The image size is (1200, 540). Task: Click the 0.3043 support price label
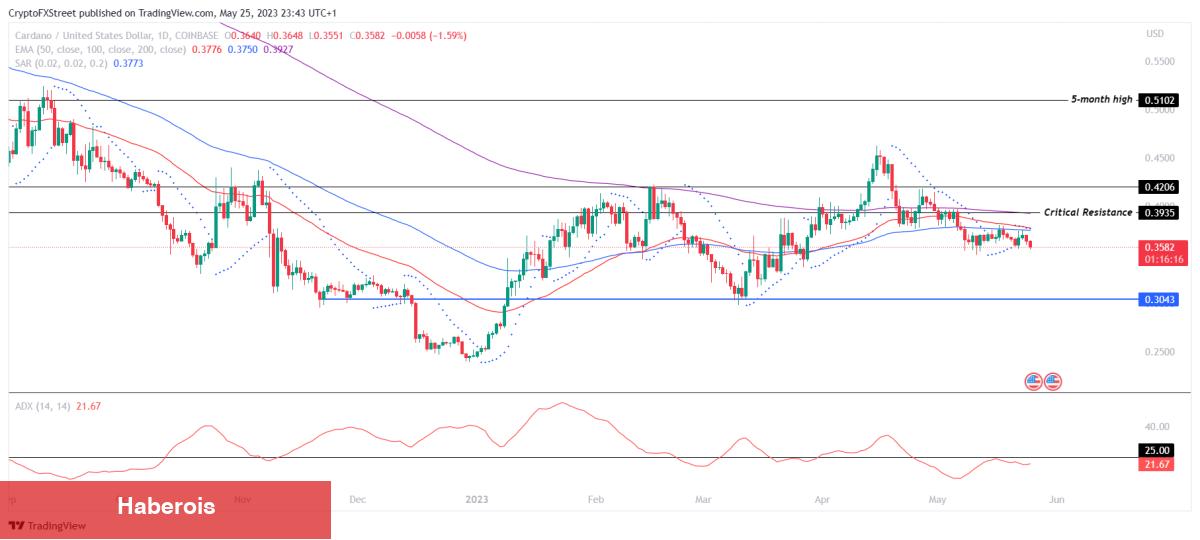(x=1159, y=299)
